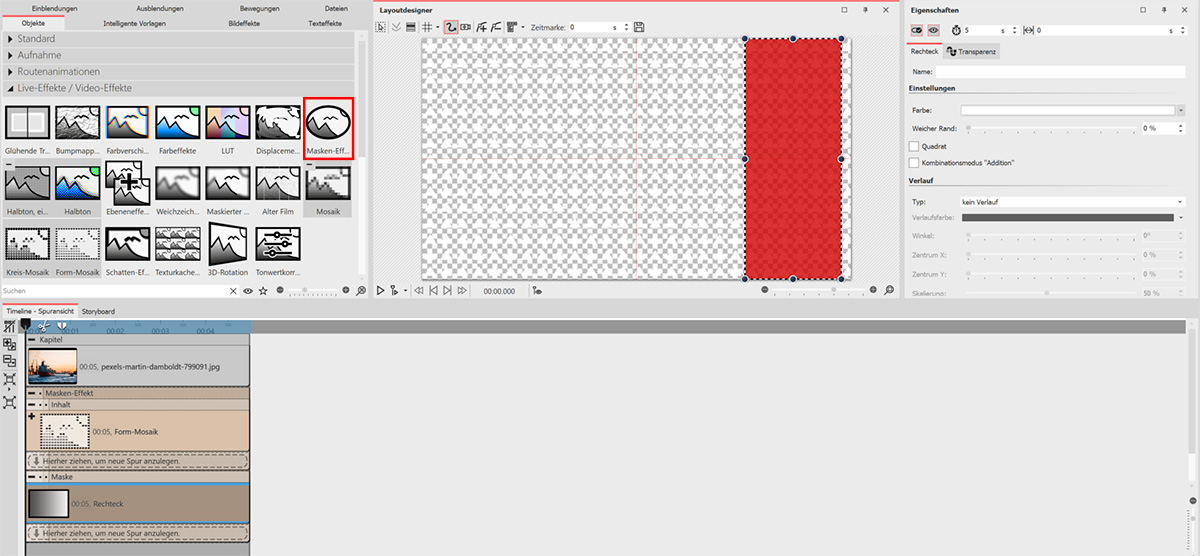Open the Transparenz tab in Eigenschaften
1200x556 pixels.
pos(971,51)
